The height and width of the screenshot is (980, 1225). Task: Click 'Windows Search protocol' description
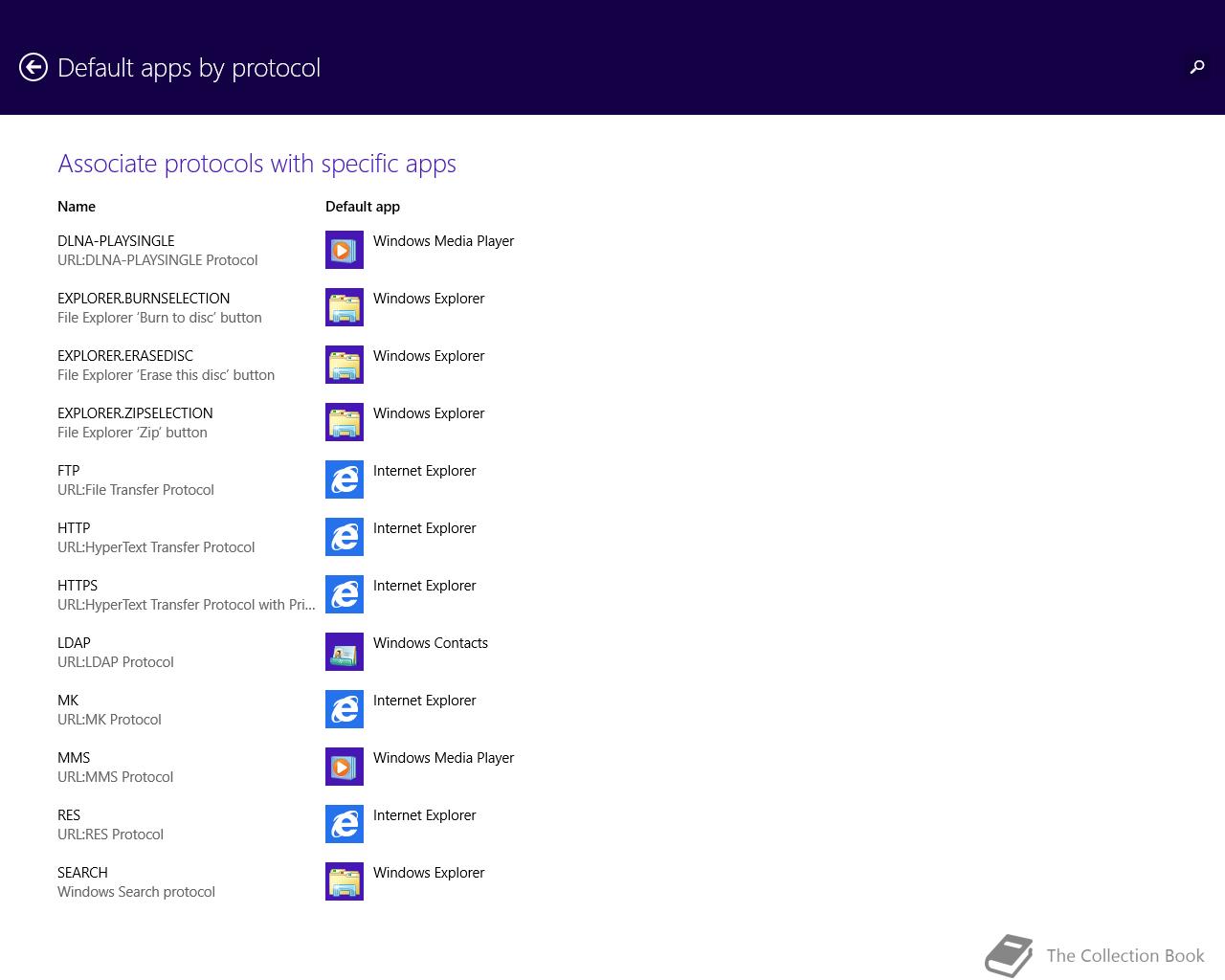click(136, 892)
